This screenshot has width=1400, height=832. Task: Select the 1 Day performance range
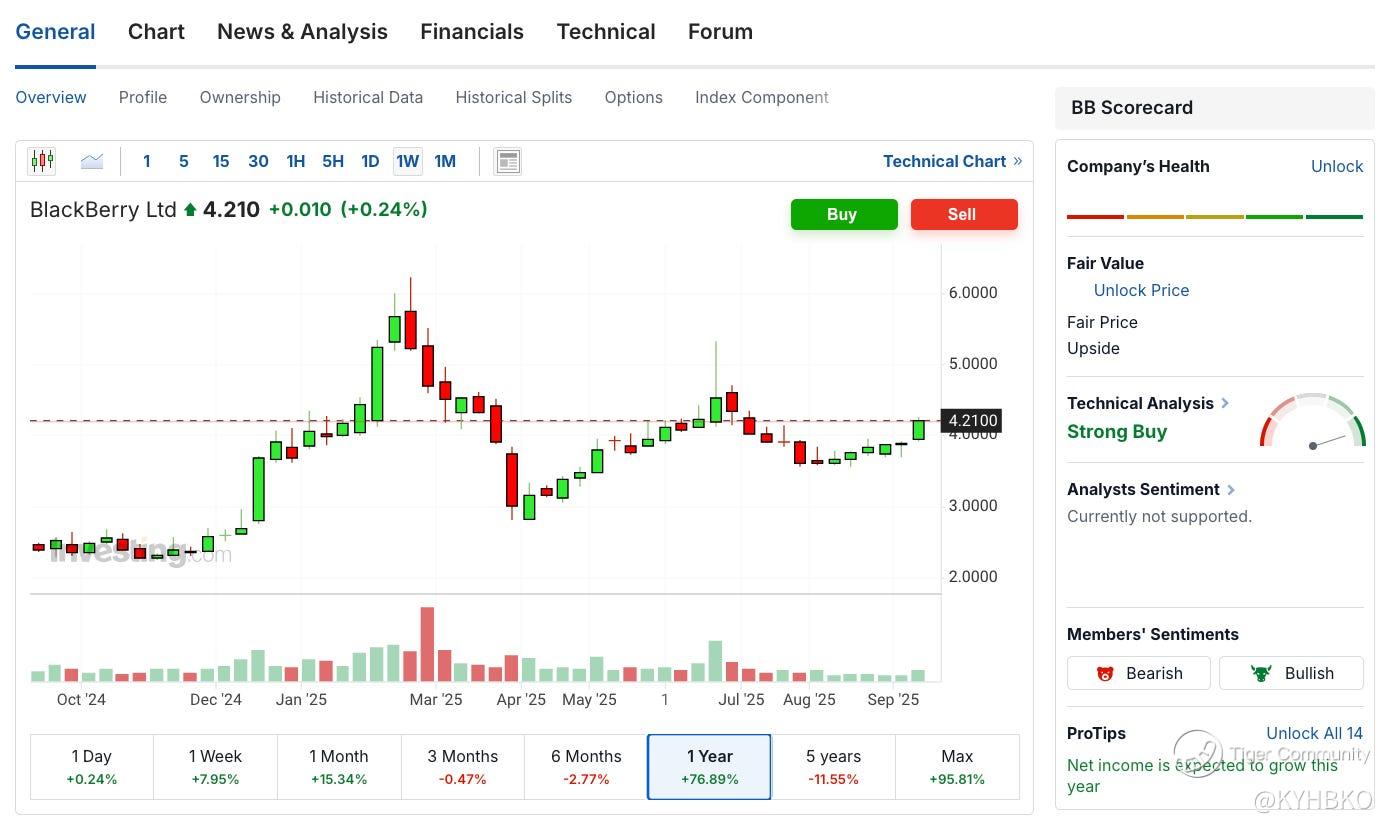pyautogui.click(x=92, y=767)
